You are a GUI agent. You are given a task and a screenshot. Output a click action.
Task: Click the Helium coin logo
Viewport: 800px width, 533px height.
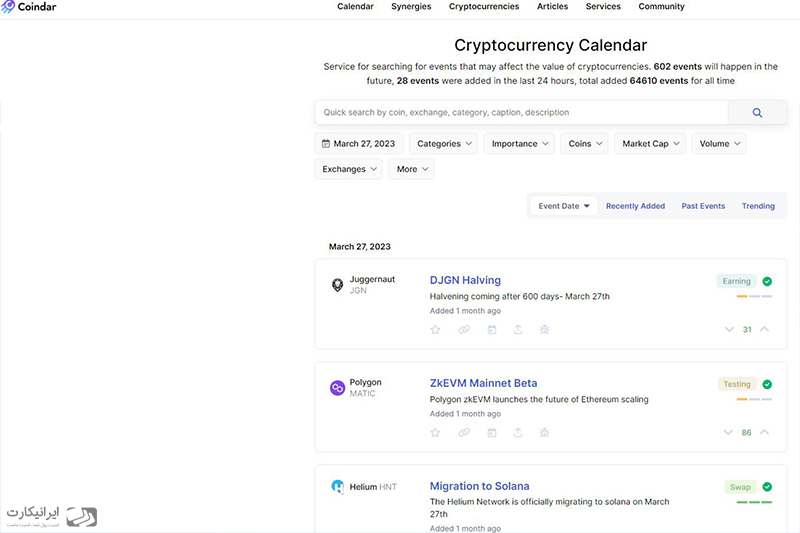(x=337, y=487)
